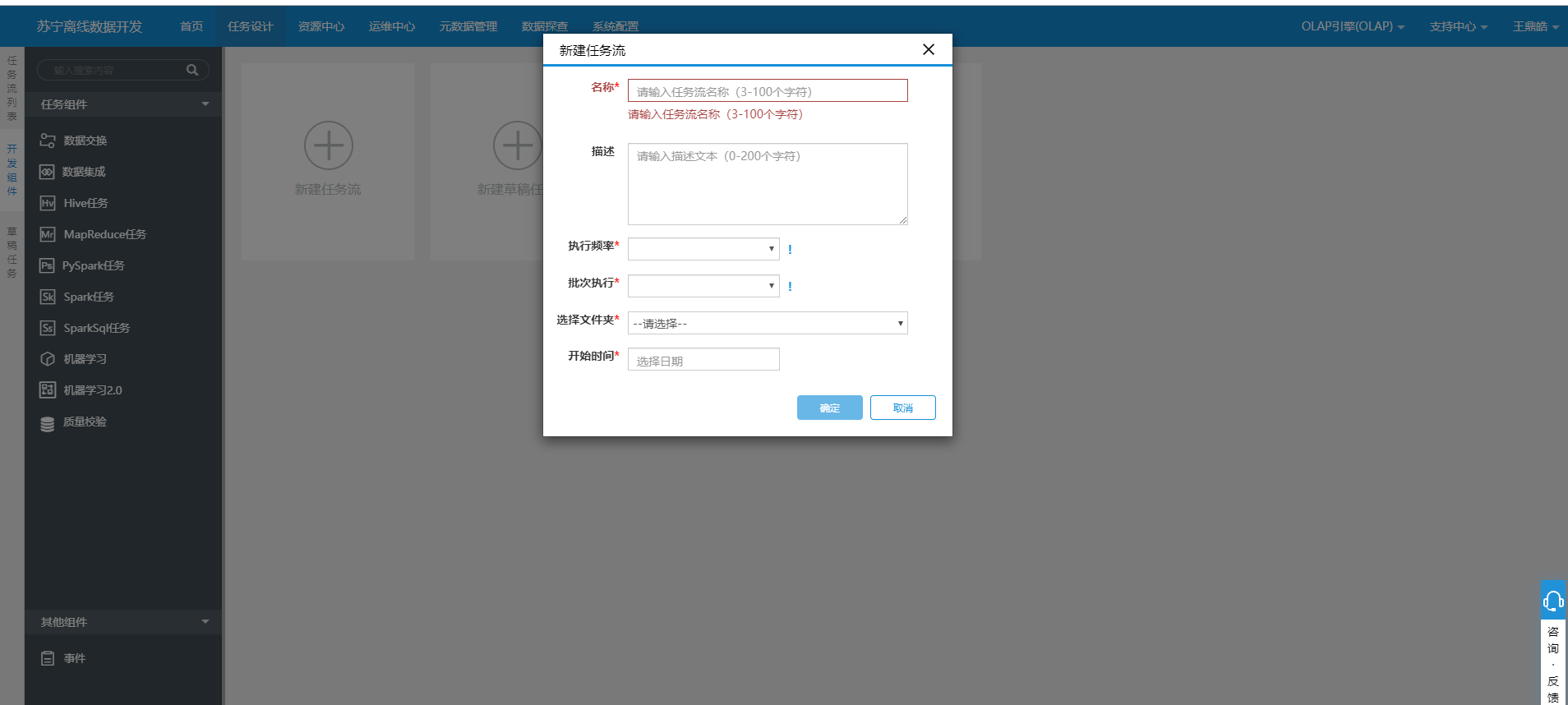
Task: Go to the 首页 nav item
Action: click(x=191, y=26)
